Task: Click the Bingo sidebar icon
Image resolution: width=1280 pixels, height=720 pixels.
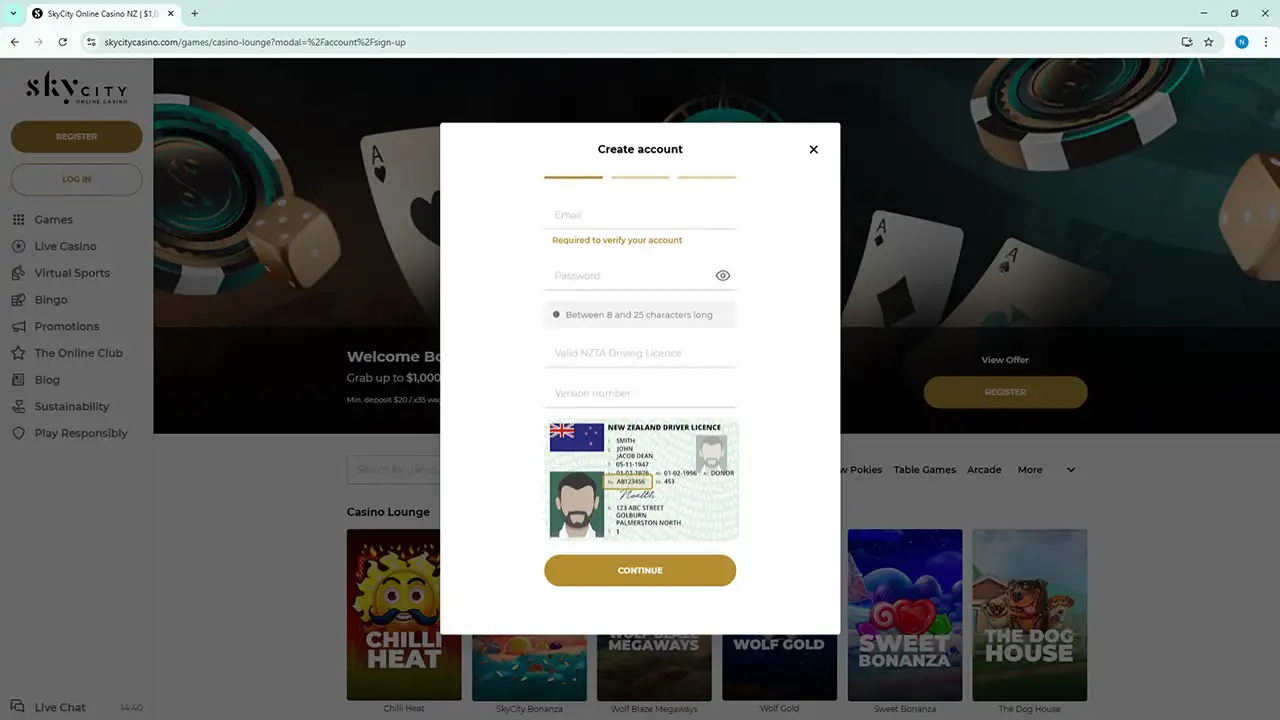Action: 18,300
